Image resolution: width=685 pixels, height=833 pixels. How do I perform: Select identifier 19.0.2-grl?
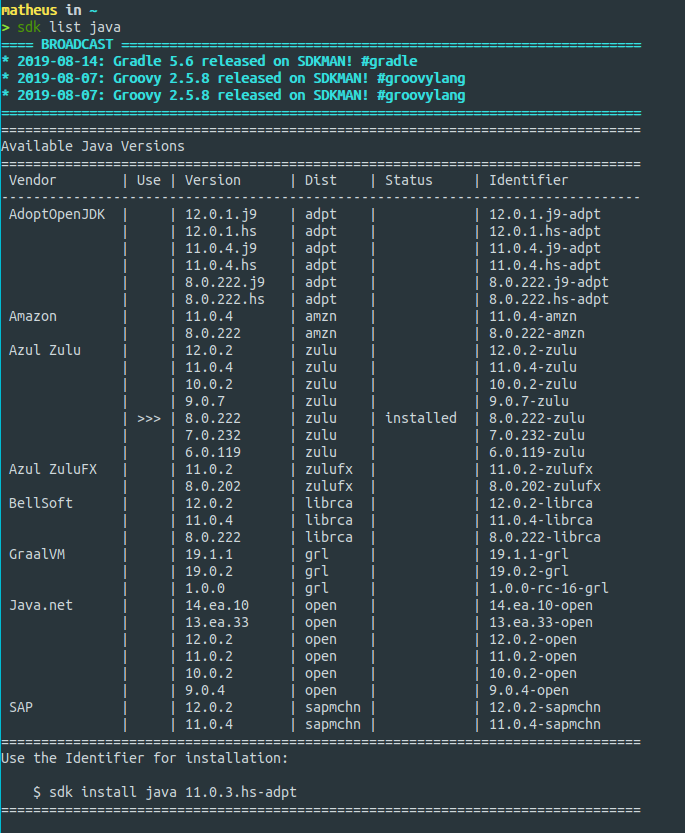click(x=529, y=571)
